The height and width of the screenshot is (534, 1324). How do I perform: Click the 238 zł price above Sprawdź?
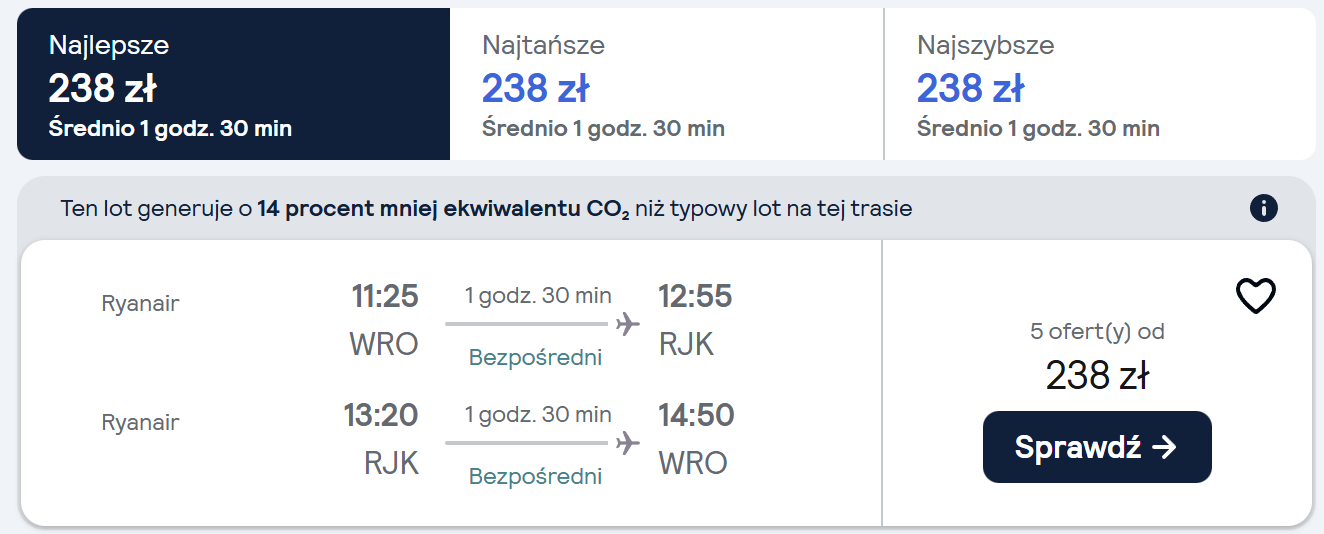point(1097,375)
